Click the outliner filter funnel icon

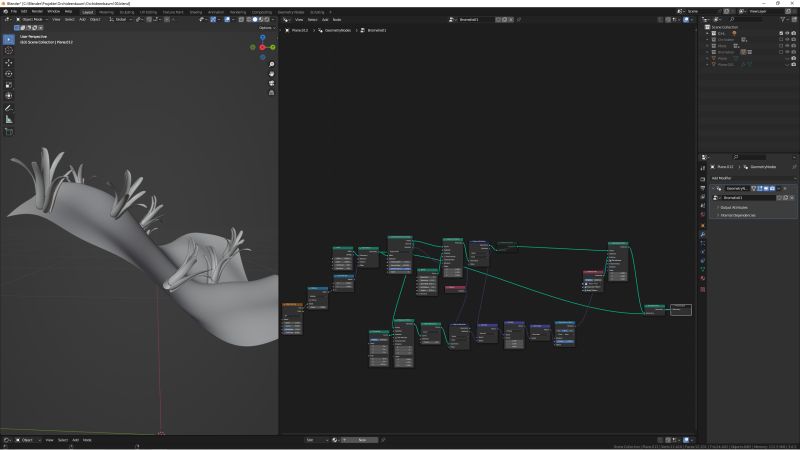coord(783,19)
